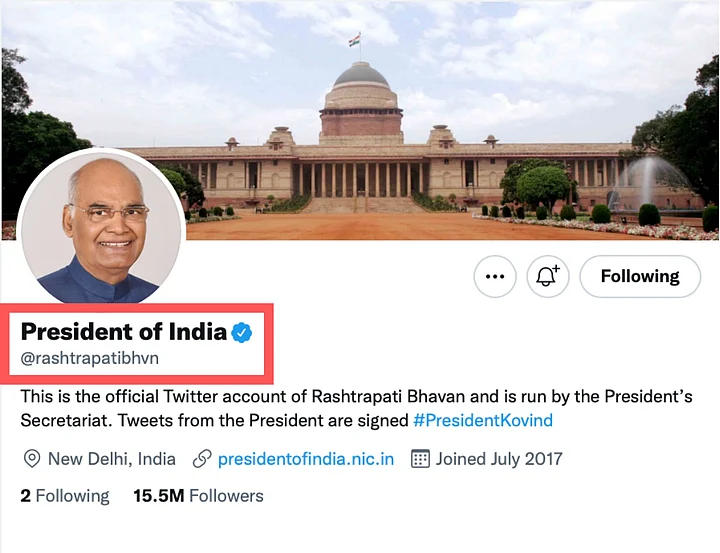
Task: Turn on tweet notifications with the bell
Action: point(547,276)
